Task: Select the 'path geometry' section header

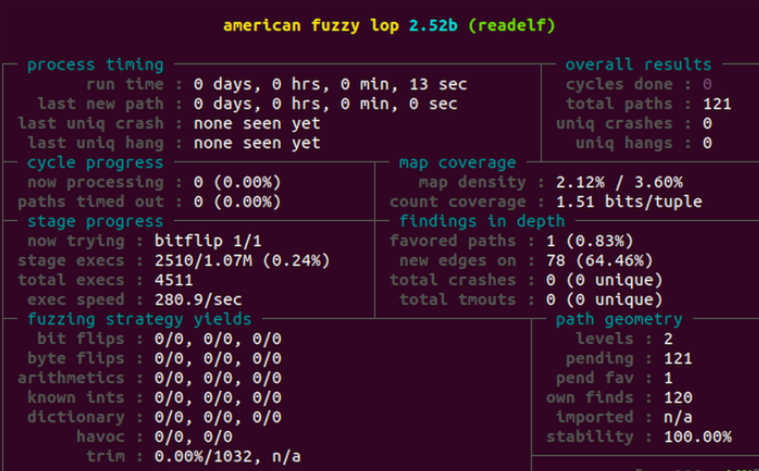Action: point(619,319)
